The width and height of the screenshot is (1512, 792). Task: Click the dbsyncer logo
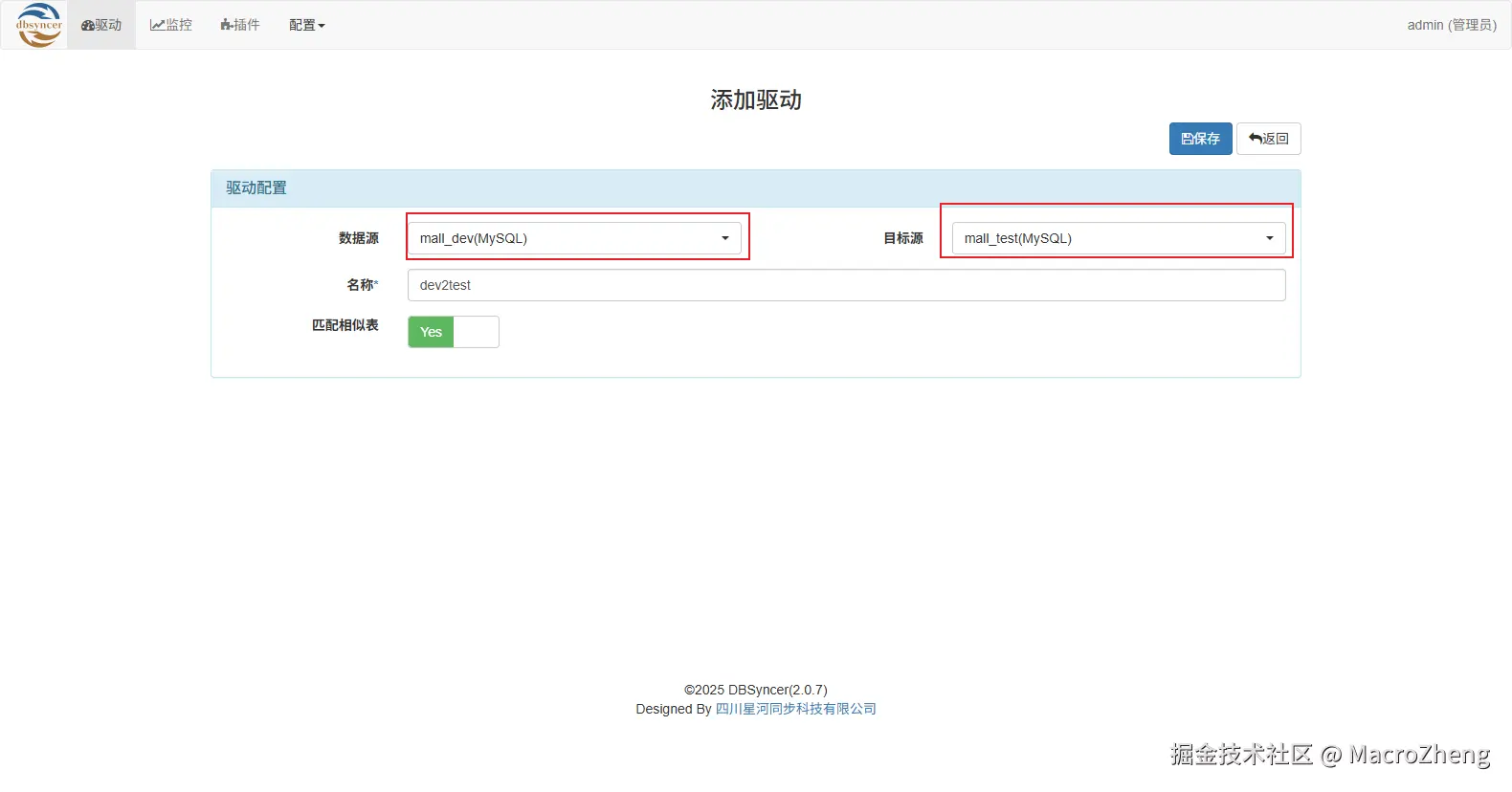tap(39, 25)
